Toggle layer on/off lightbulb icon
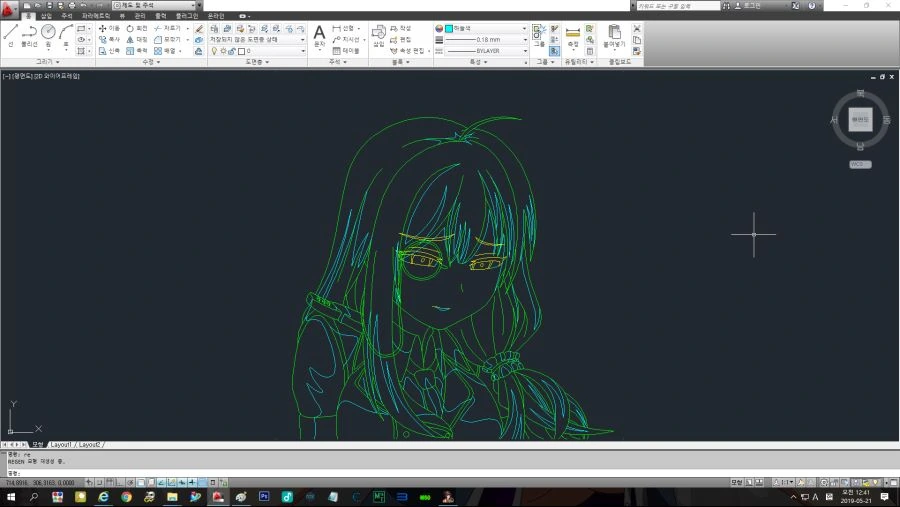 (x=214, y=51)
